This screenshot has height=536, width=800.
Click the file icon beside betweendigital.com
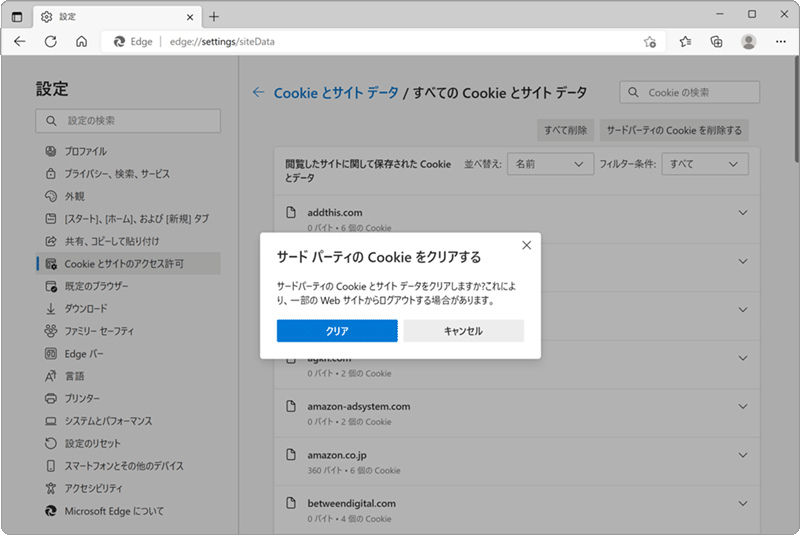(291, 503)
